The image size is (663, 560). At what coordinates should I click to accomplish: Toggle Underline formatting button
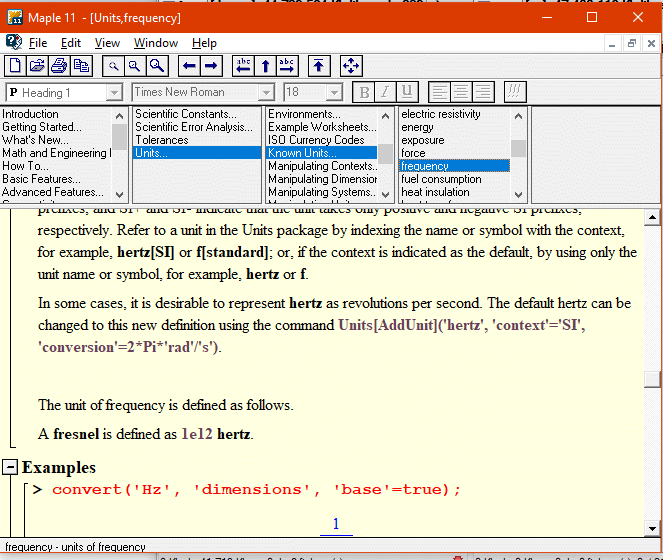[x=407, y=92]
